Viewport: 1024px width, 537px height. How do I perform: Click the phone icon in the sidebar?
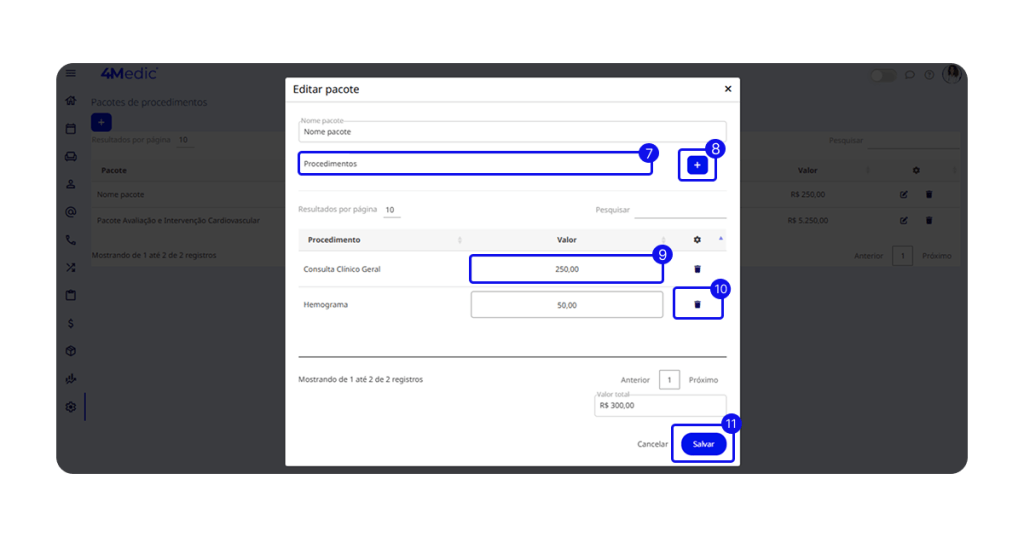(x=70, y=240)
